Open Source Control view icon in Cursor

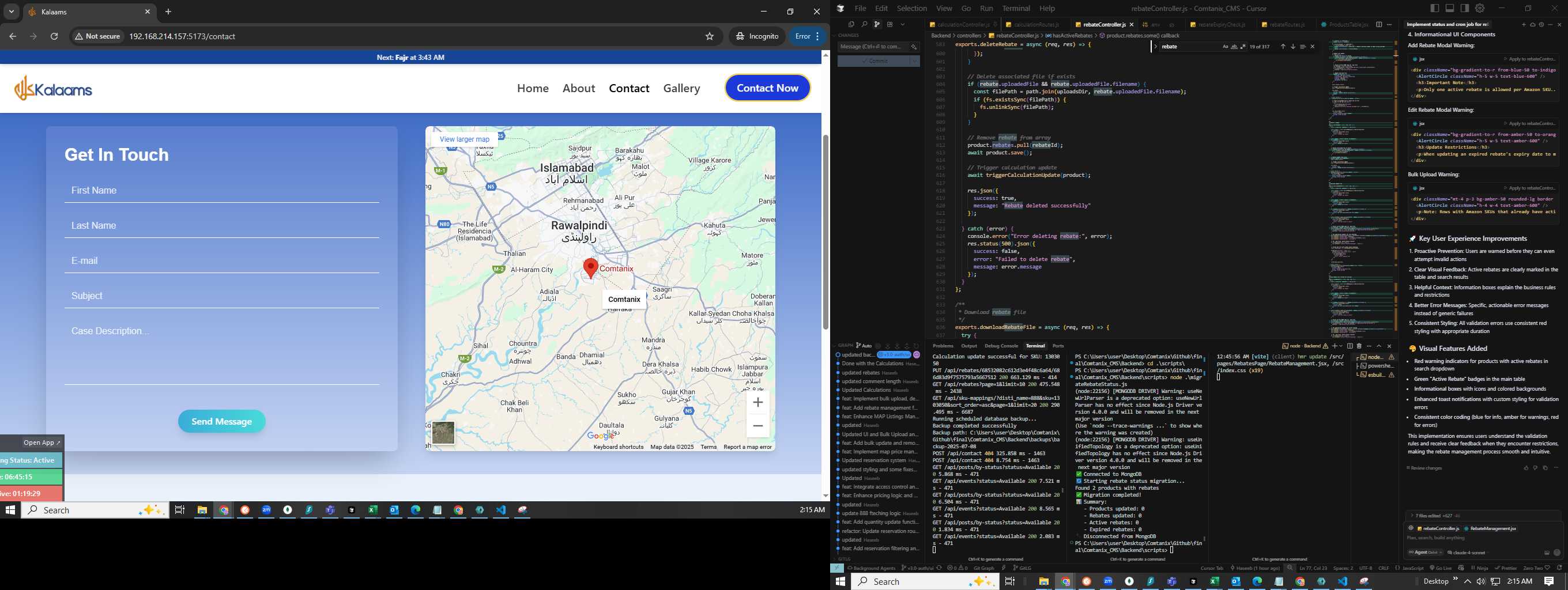[877, 24]
